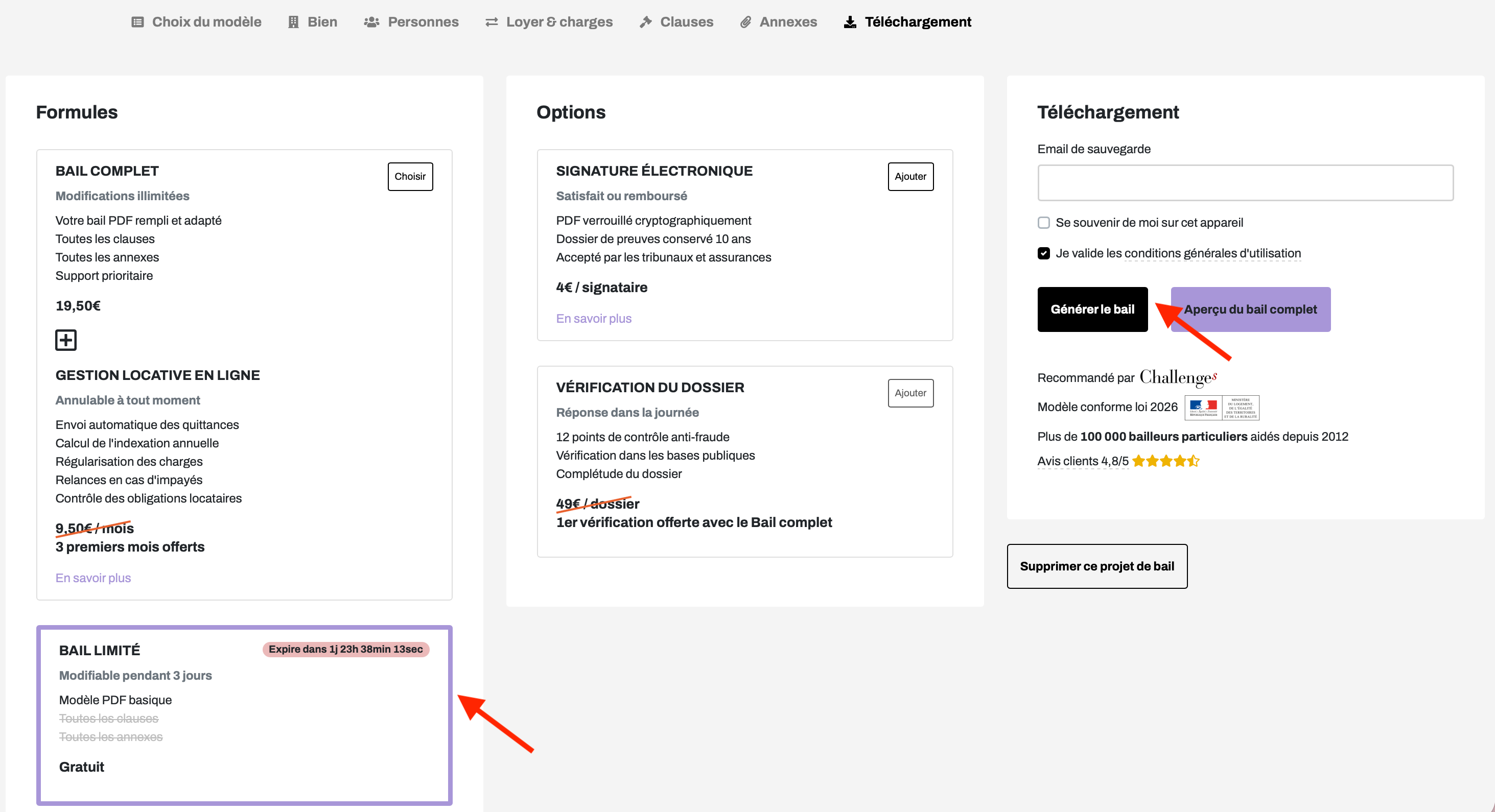Viewport: 1495px width, 812px height.
Task: Click the building icon beside Bien
Action: (x=294, y=22)
